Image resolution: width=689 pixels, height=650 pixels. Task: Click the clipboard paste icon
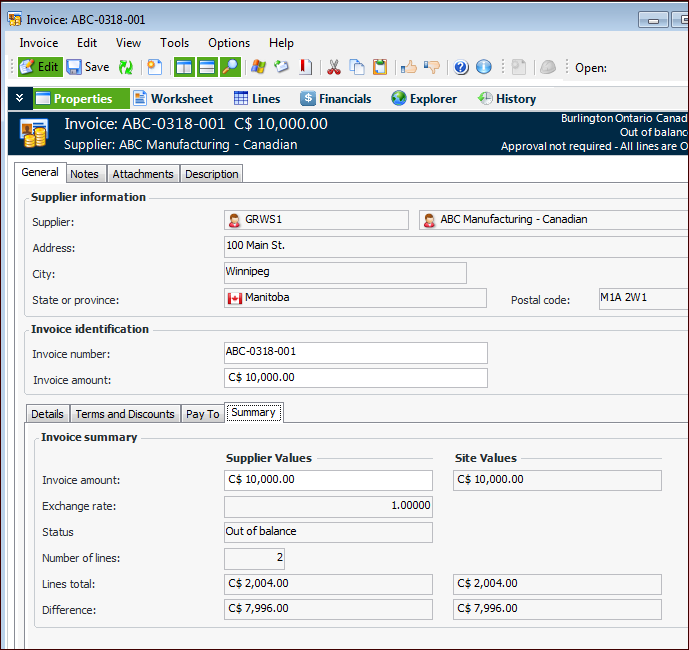(380, 67)
